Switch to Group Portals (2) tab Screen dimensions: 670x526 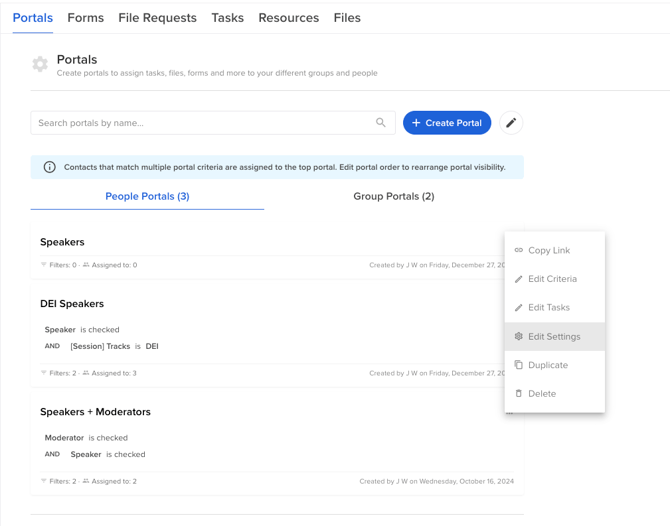coord(393,196)
